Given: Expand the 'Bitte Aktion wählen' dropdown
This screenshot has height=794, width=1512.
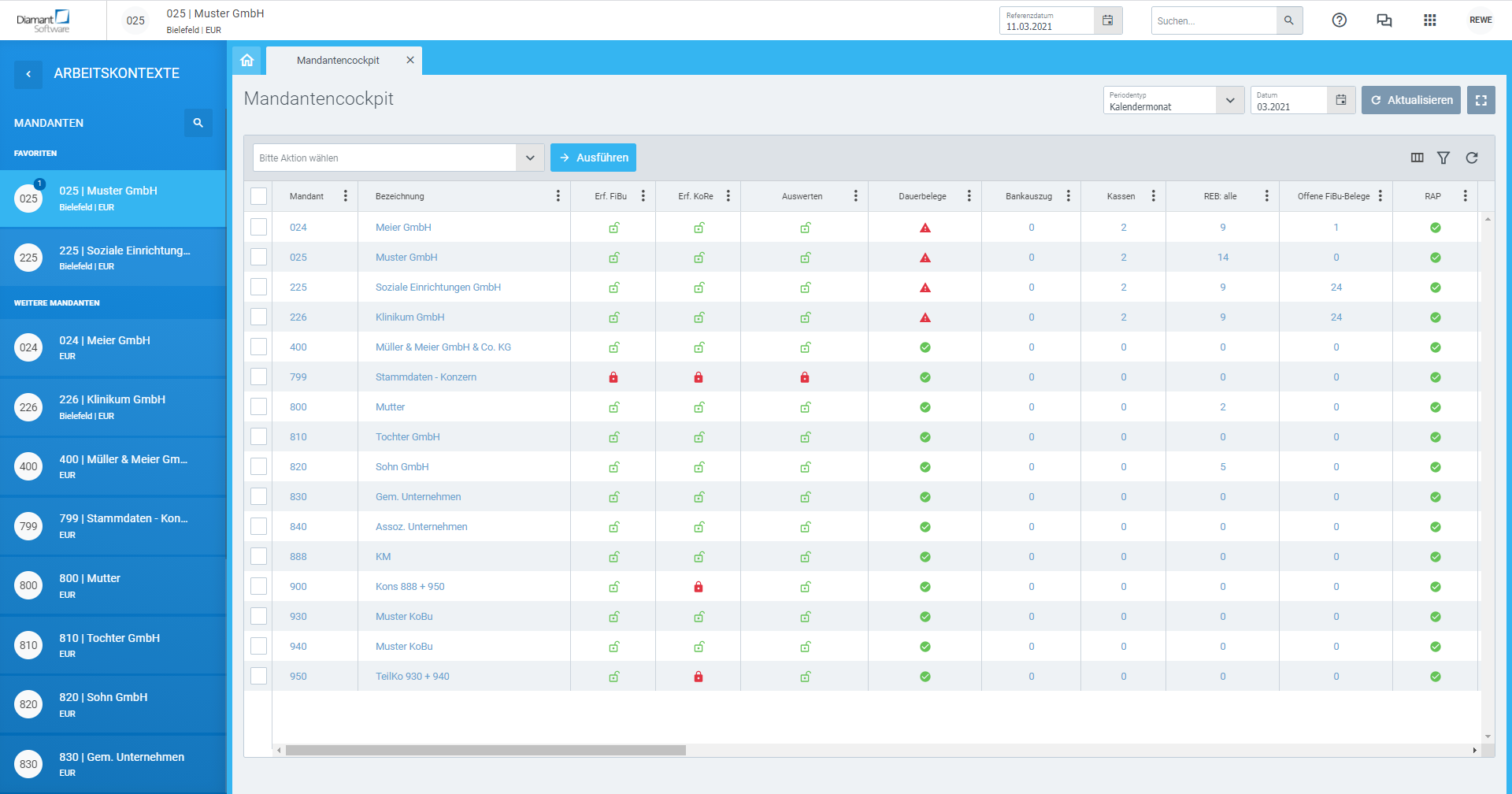Looking at the screenshot, I should (530, 158).
